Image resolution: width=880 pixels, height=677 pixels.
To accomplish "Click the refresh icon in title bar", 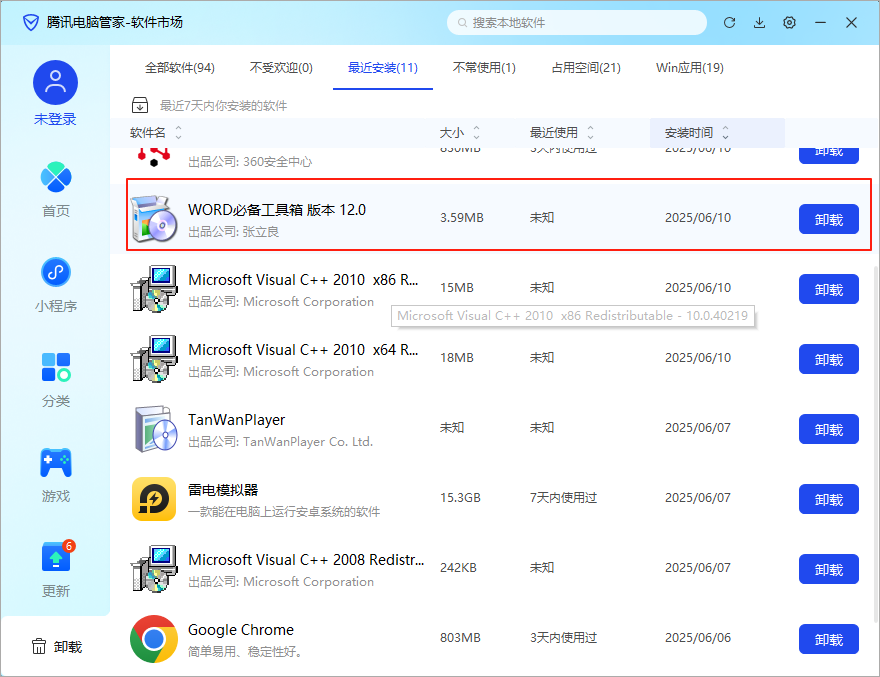I will (729, 22).
